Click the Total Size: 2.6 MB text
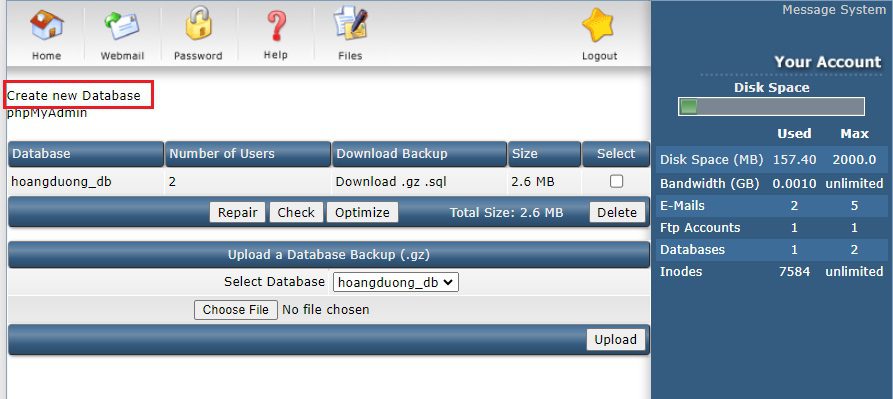This screenshot has height=399, width=893. (x=506, y=212)
